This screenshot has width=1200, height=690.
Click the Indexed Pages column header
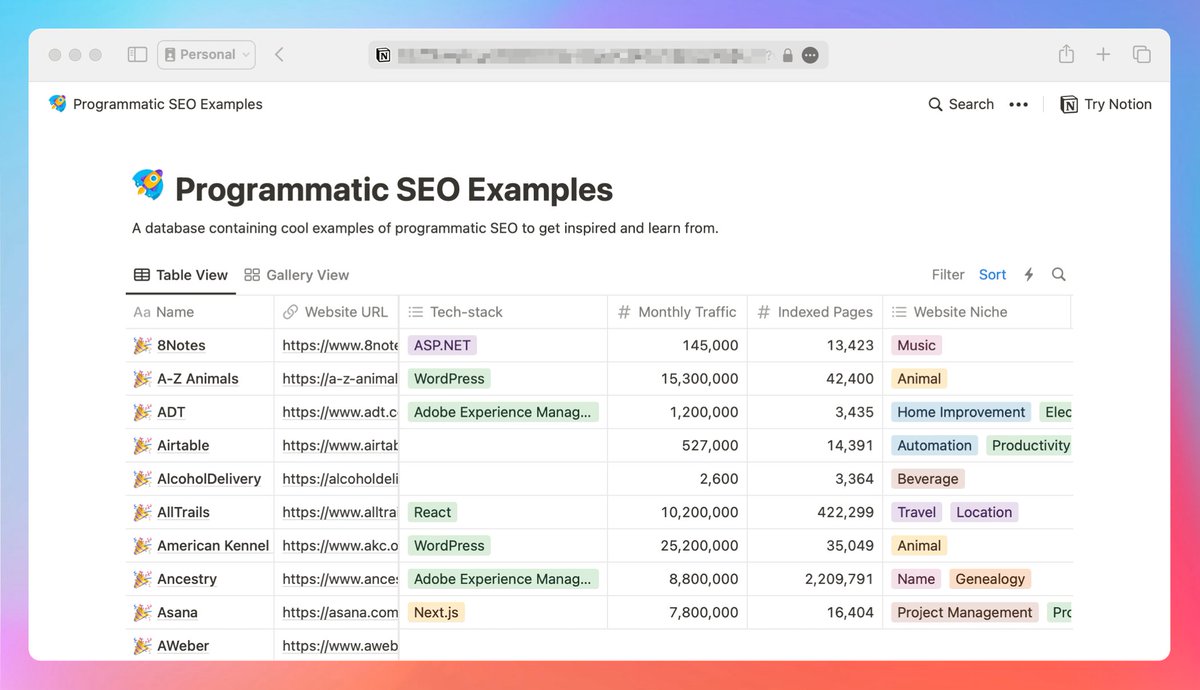(815, 312)
